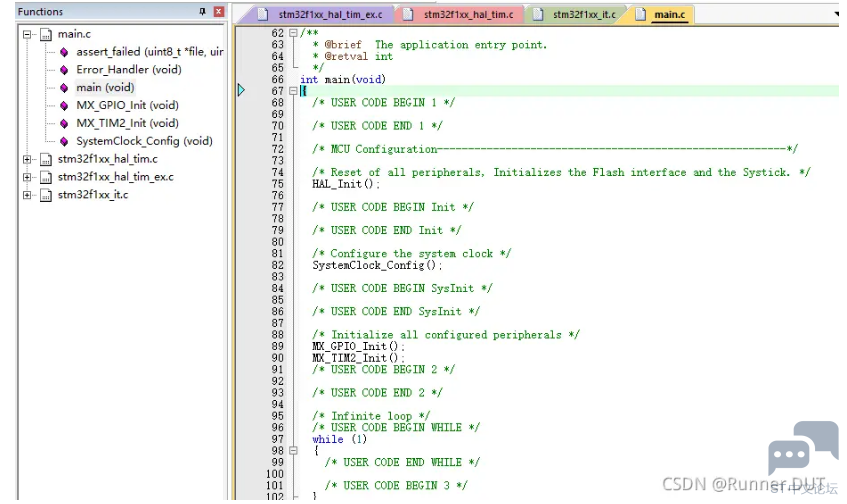
Task: Collapse the while loop fold at line 98
Action: 293,450
